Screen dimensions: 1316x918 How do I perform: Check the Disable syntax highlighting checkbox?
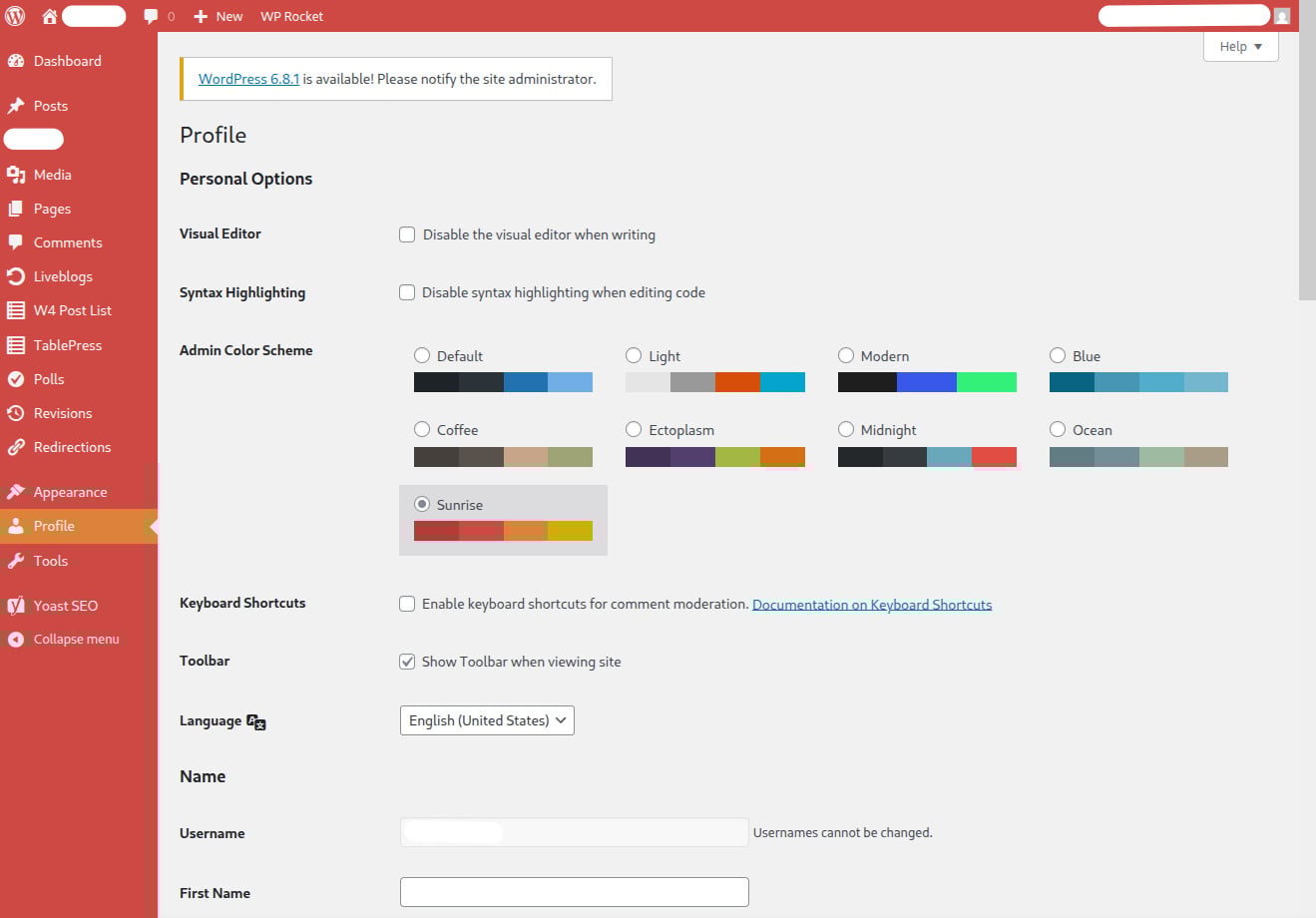(407, 292)
